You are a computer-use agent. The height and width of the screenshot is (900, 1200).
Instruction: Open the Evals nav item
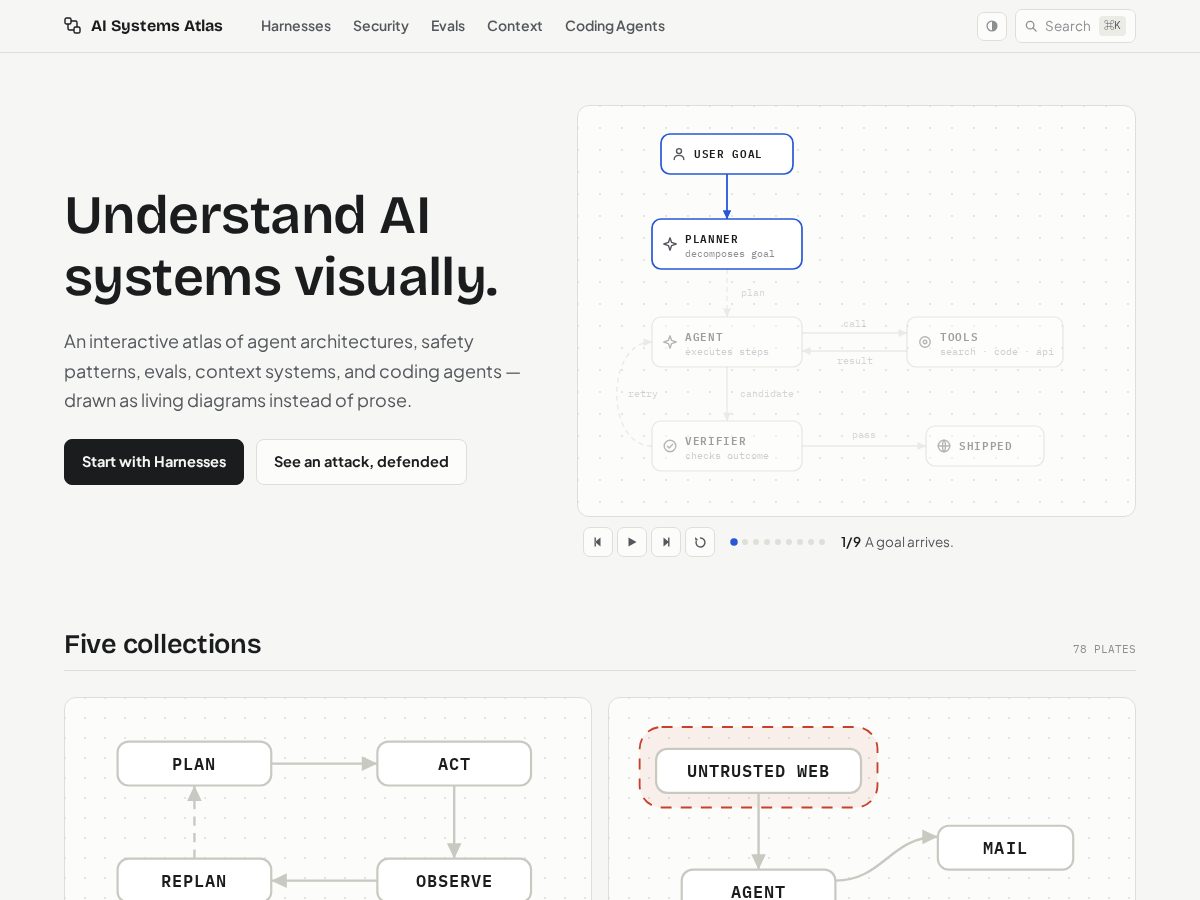pyautogui.click(x=448, y=26)
